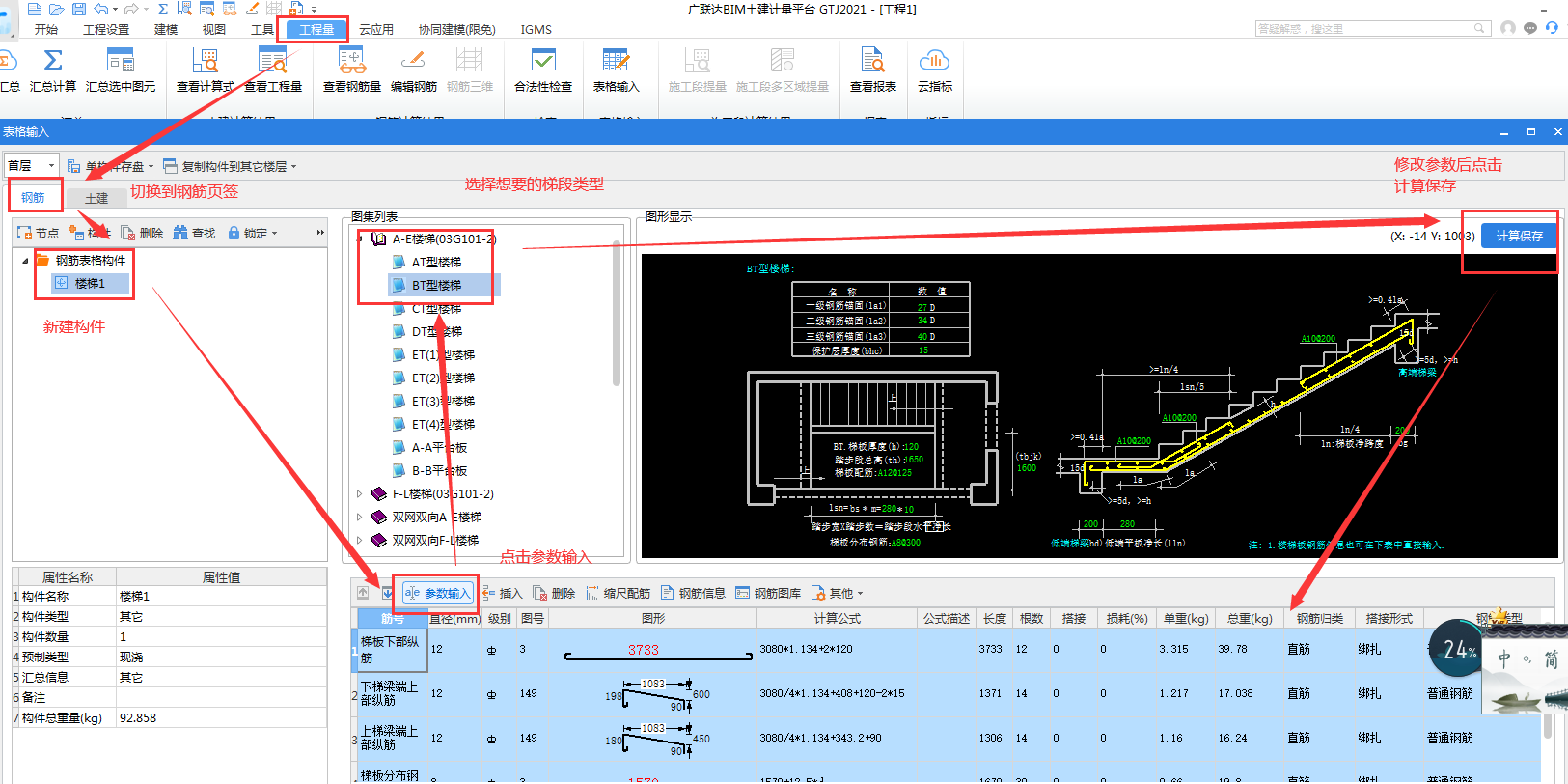The height and width of the screenshot is (784, 1568).
Task: Click 删除 in rebar table toolbar
Action: (554, 593)
